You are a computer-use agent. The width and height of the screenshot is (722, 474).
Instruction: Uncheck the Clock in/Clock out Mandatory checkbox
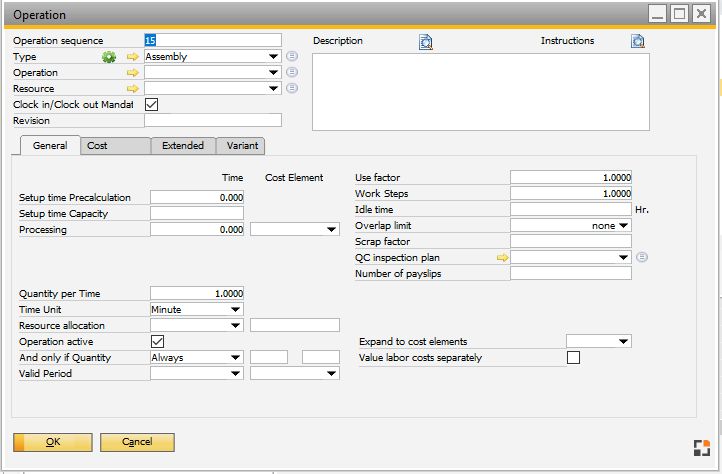pos(152,104)
